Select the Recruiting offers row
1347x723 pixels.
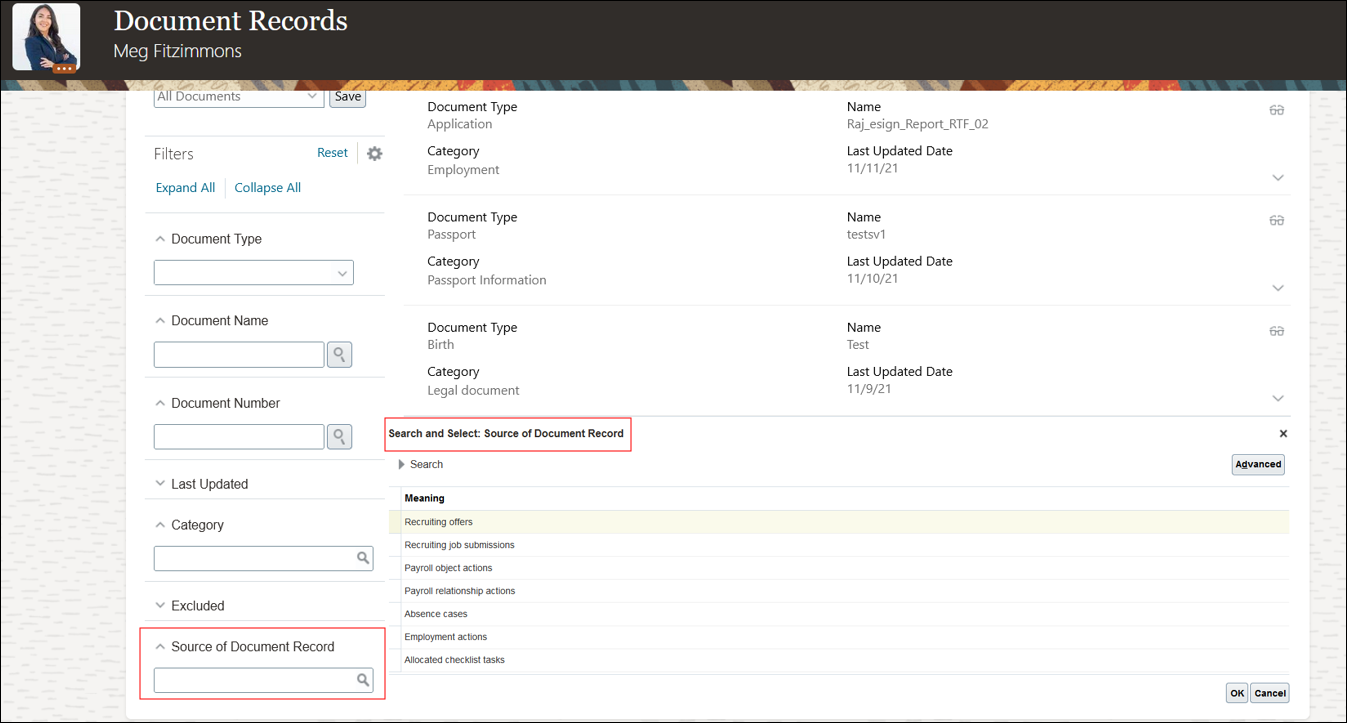pos(439,522)
